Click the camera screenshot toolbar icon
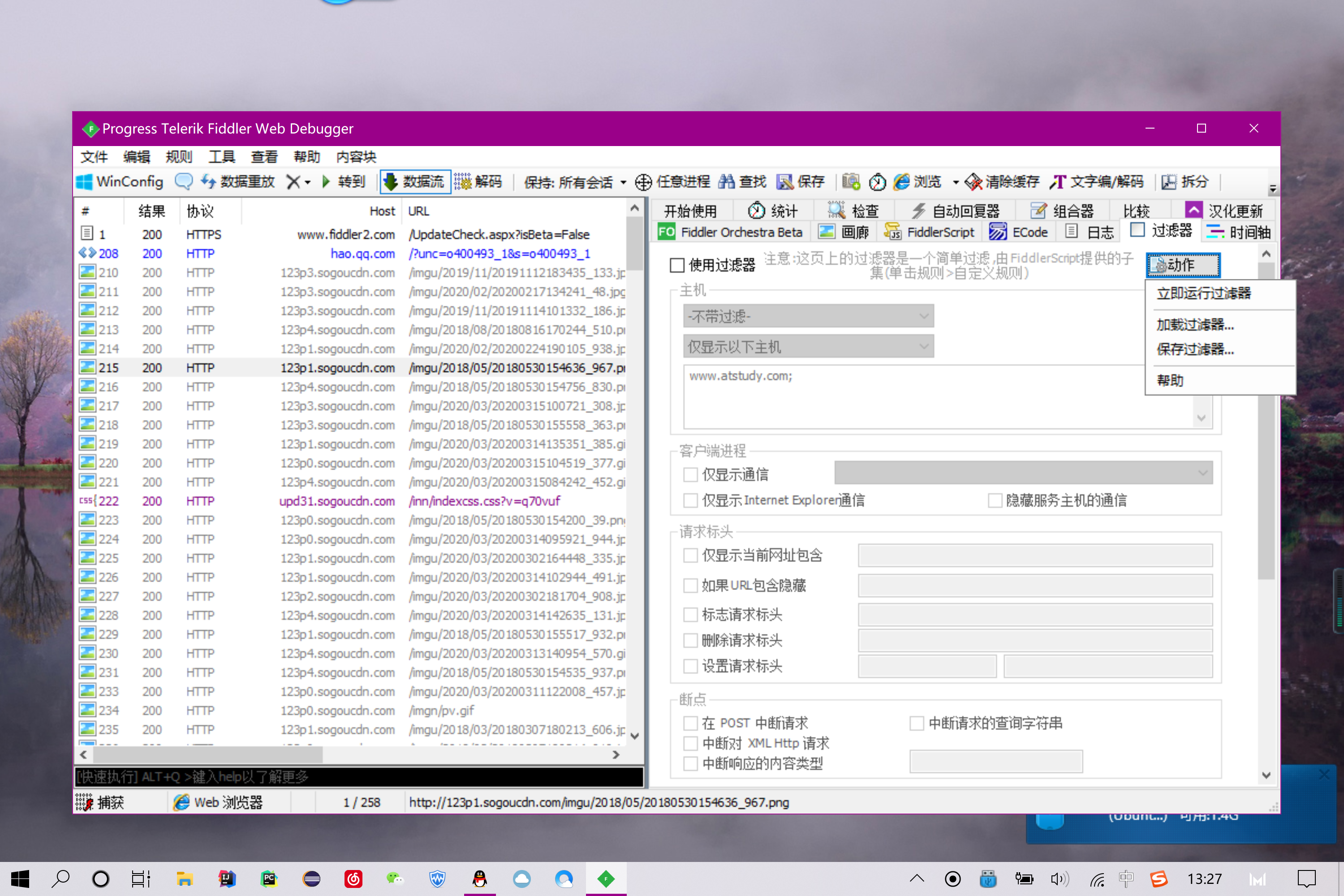 (x=851, y=182)
